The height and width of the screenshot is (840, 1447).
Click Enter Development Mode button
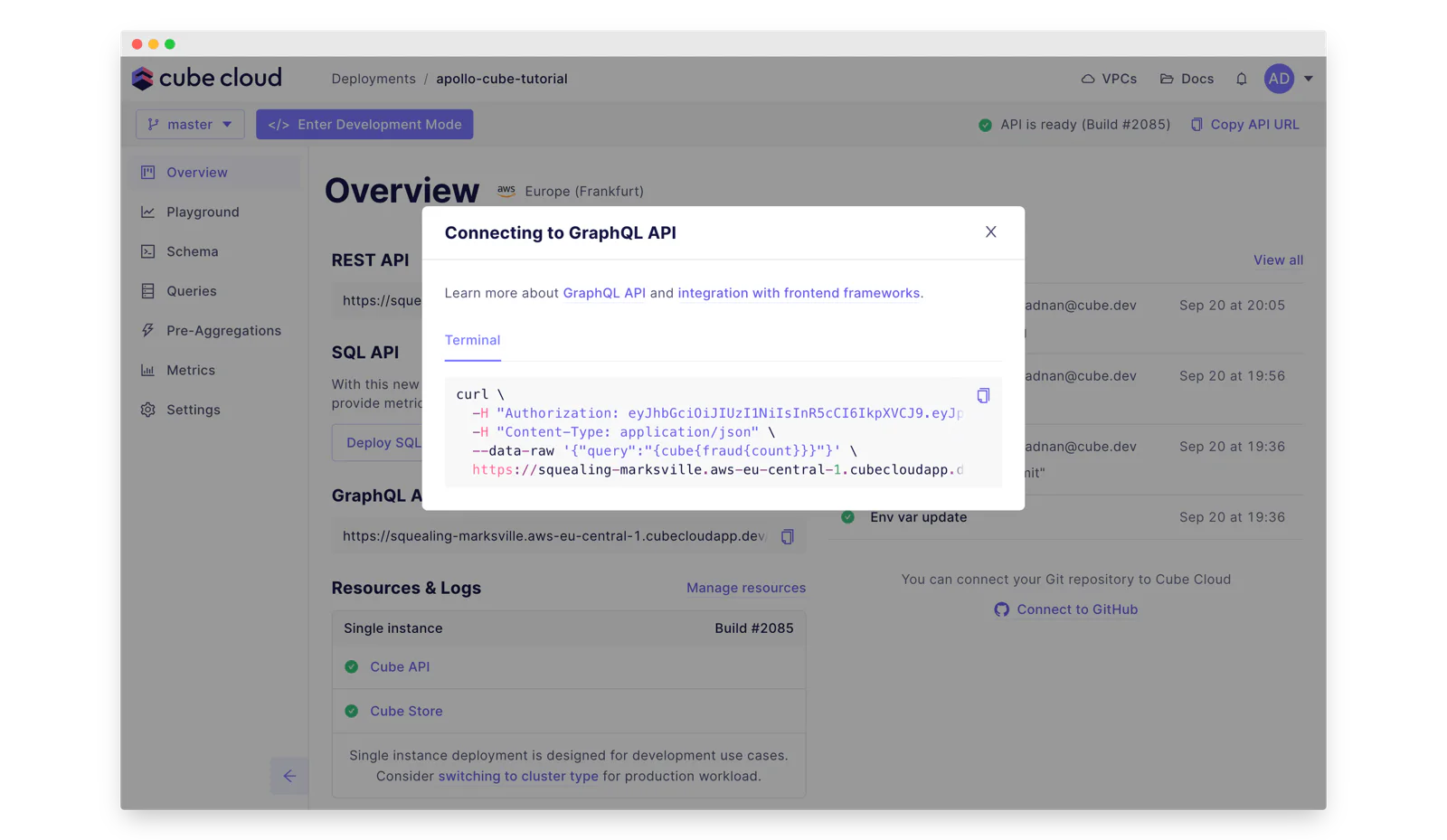click(364, 125)
